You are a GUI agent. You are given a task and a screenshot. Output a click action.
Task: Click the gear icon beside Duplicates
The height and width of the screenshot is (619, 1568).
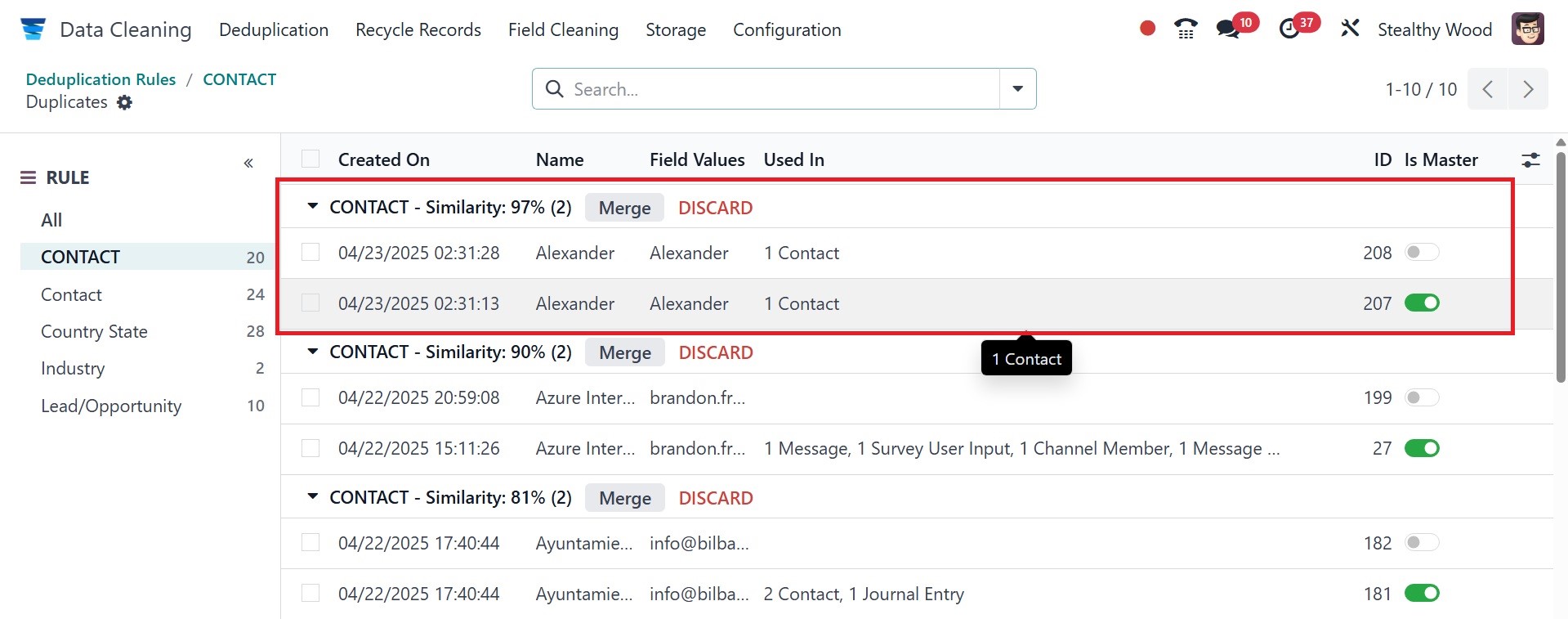[124, 102]
